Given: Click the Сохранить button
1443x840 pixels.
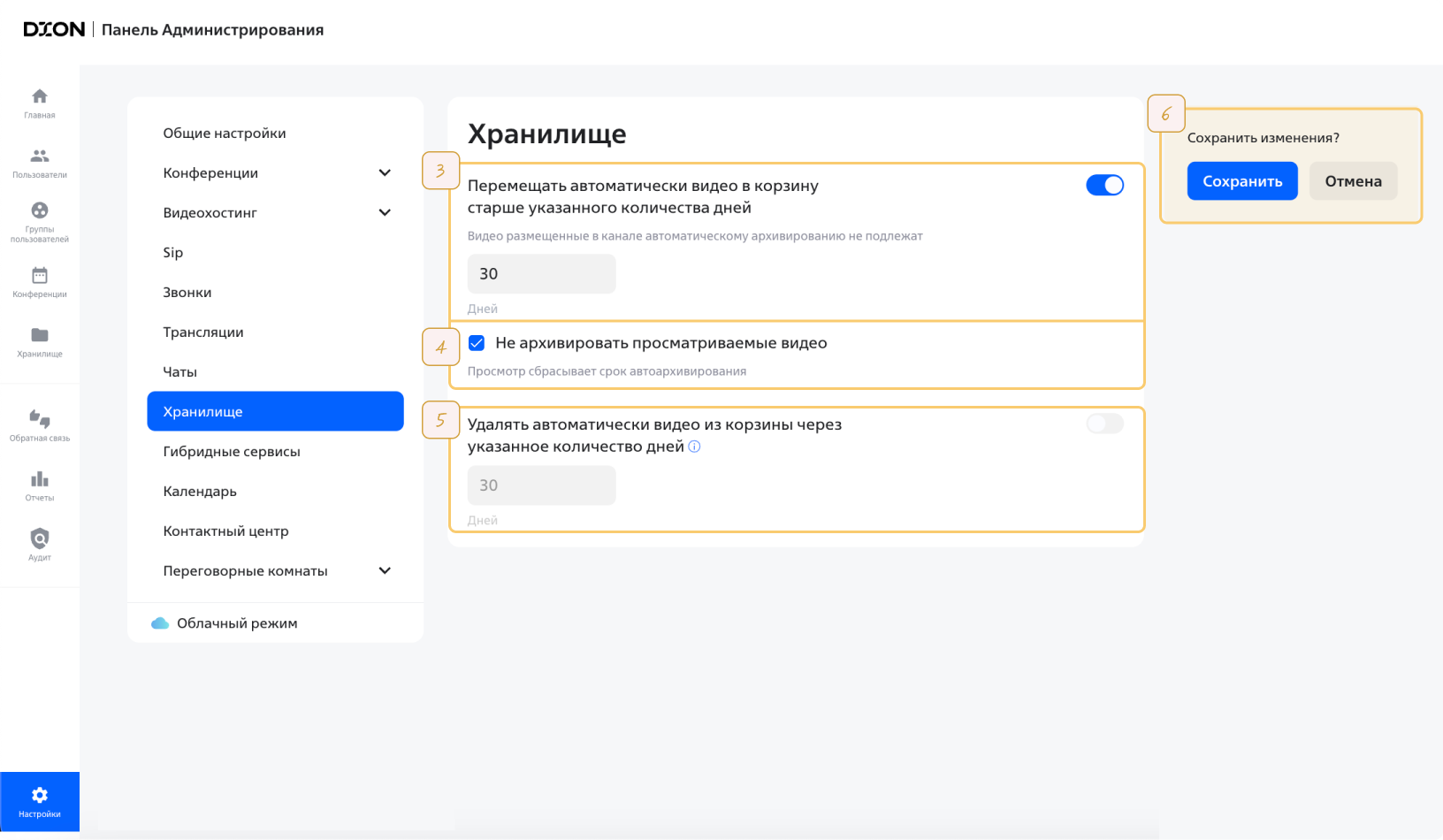Looking at the screenshot, I should [1241, 181].
